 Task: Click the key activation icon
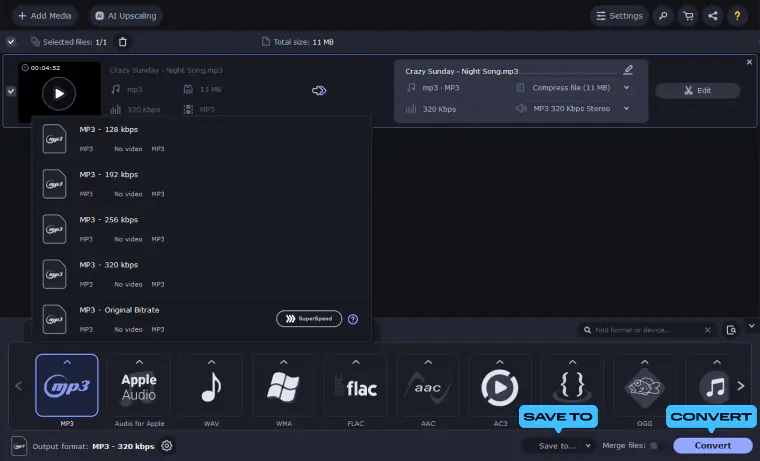click(663, 16)
